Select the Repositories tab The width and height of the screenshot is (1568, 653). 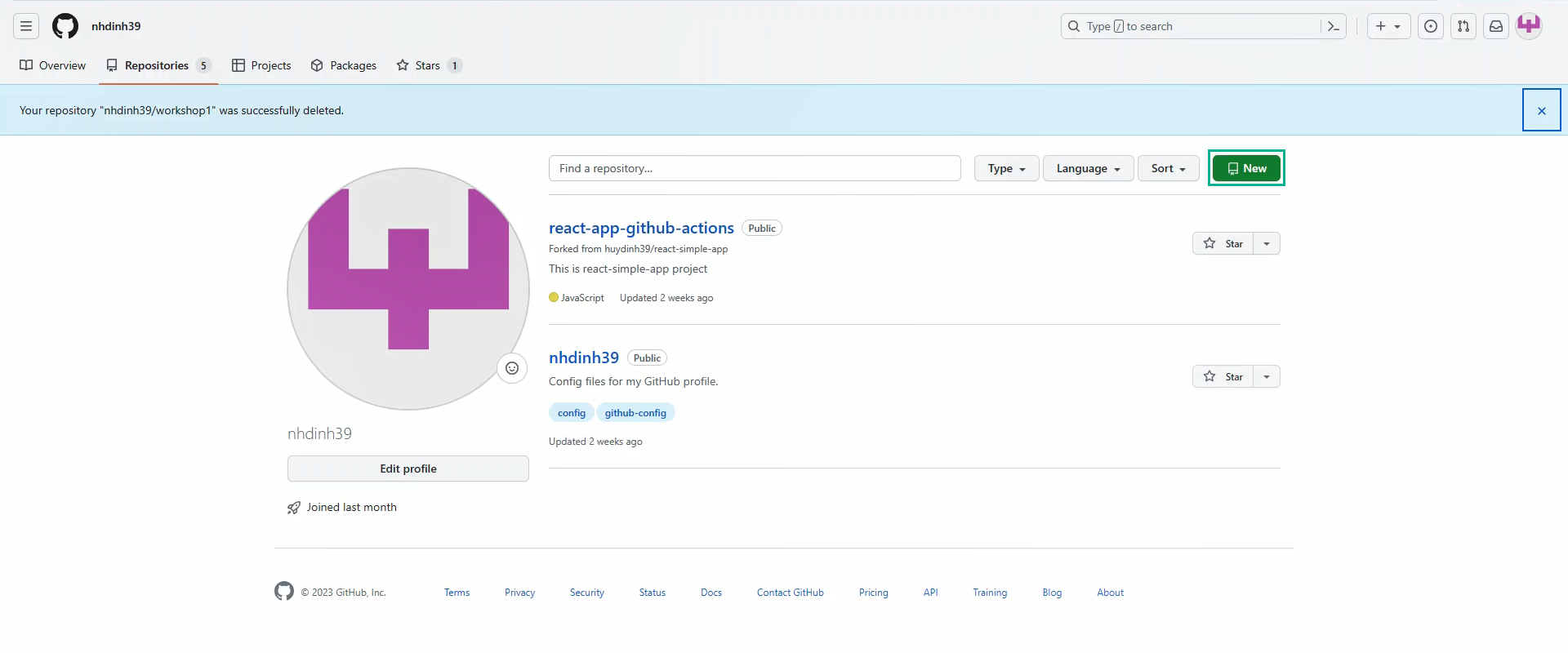point(158,65)
